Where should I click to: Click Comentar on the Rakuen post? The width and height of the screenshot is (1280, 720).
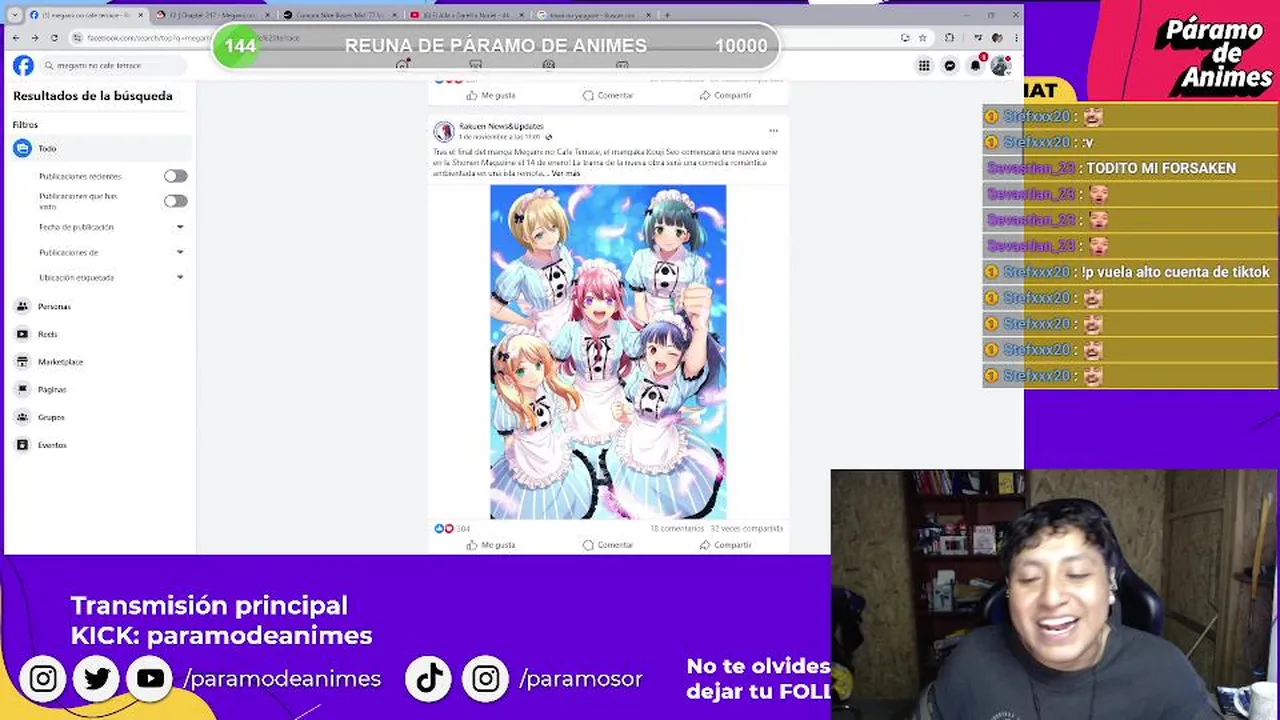(x=607, y=545)
